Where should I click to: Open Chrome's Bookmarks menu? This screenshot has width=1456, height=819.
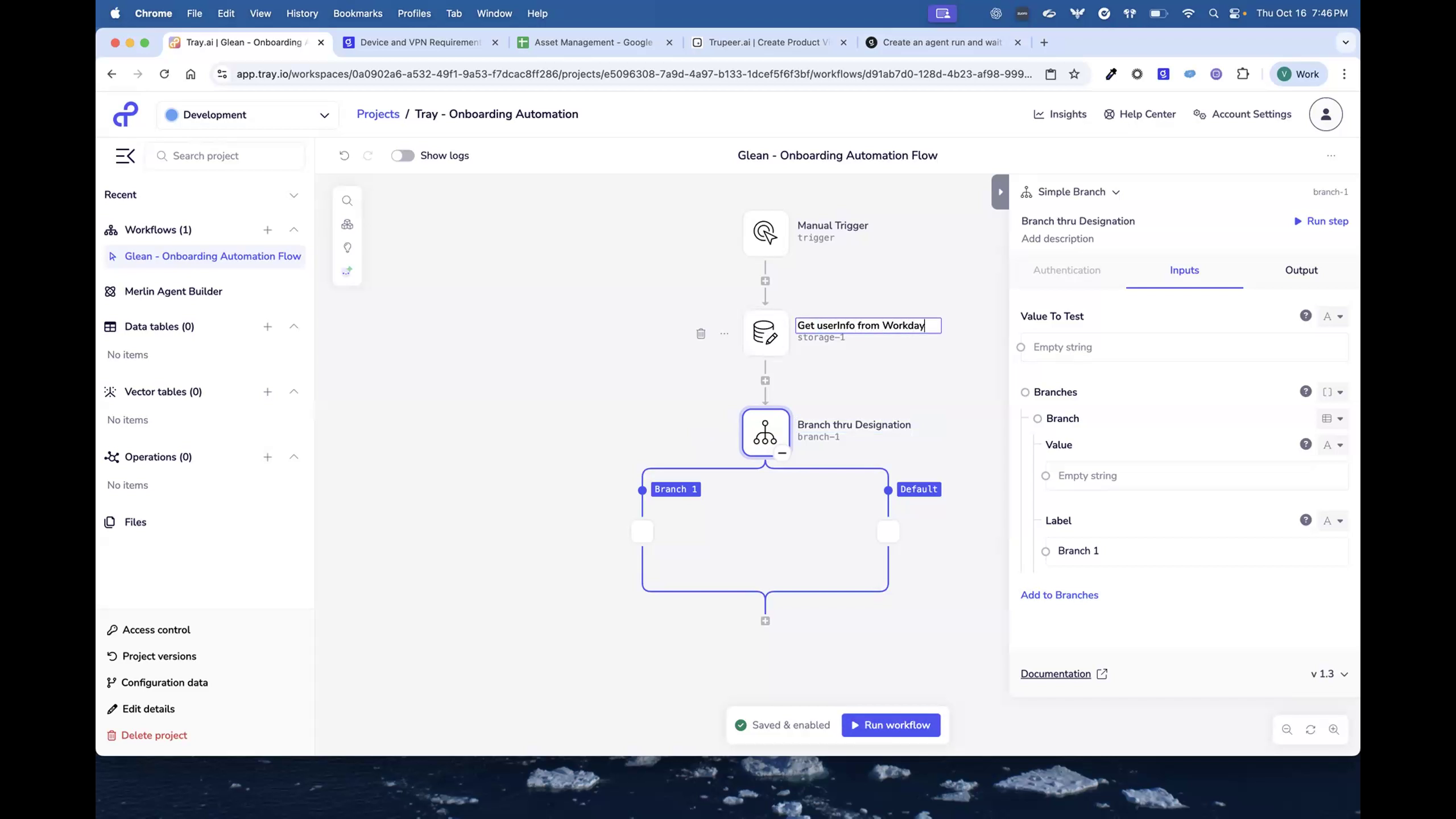point(357,13)
